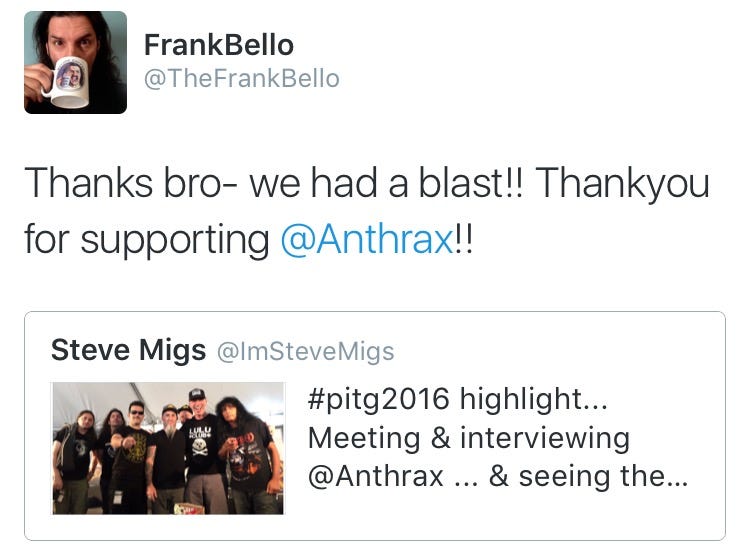Click the coffee mug in the avatar
Image resolution: width=750 pixels, height=550 pixels.
coord(68,82)
